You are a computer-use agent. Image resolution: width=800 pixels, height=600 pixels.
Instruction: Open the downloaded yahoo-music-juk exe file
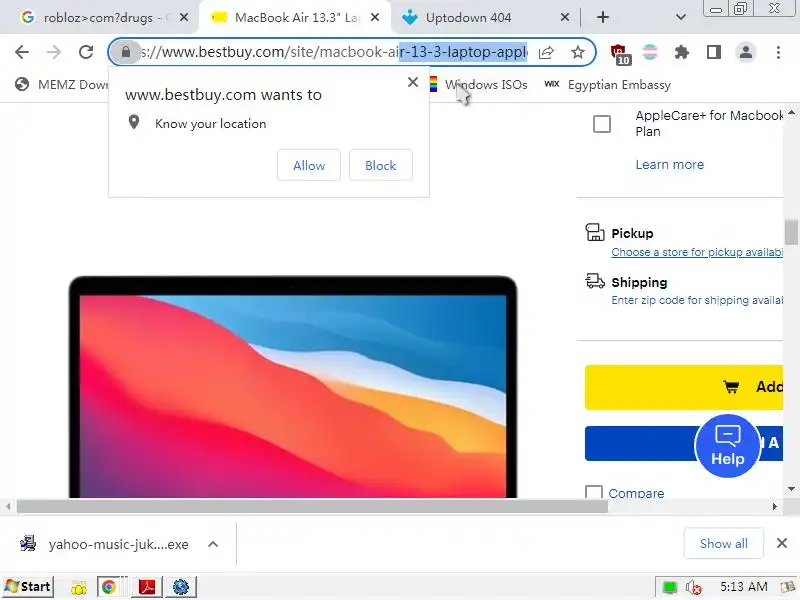[x=105, y=544]
